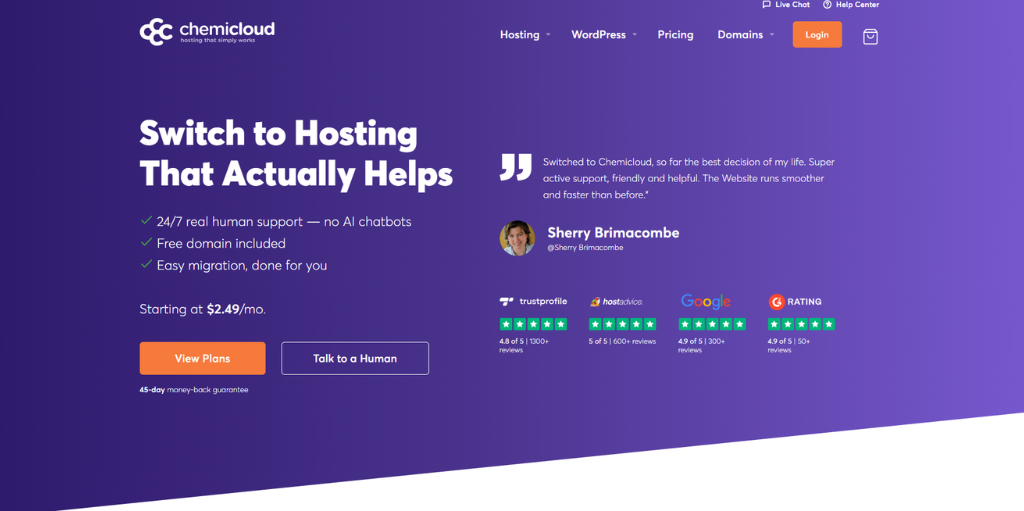Open the Domains menu
This screenshot has width=1024, height=511.
740,35
